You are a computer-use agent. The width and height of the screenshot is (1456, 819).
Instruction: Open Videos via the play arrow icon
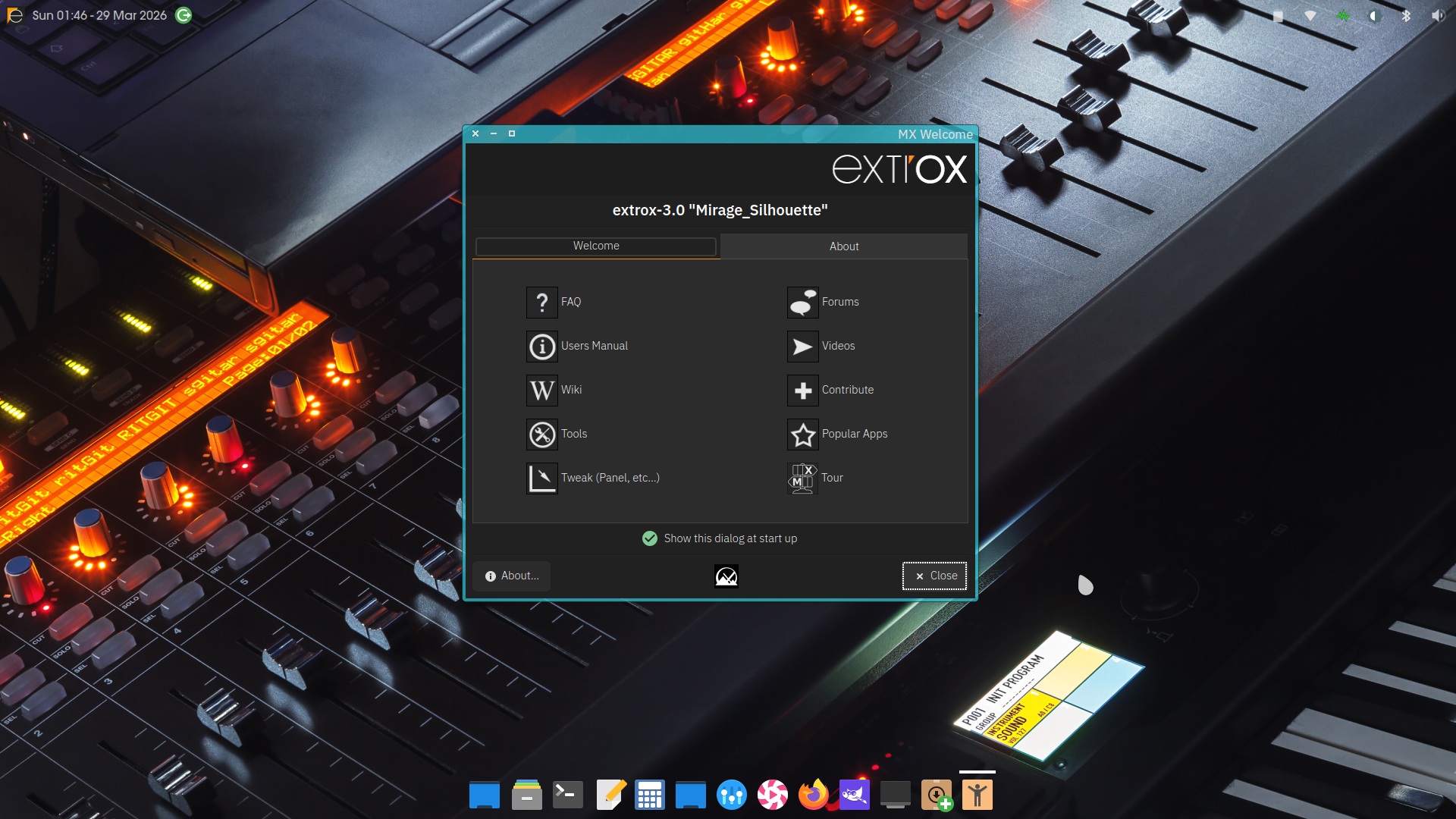point(802,347)
